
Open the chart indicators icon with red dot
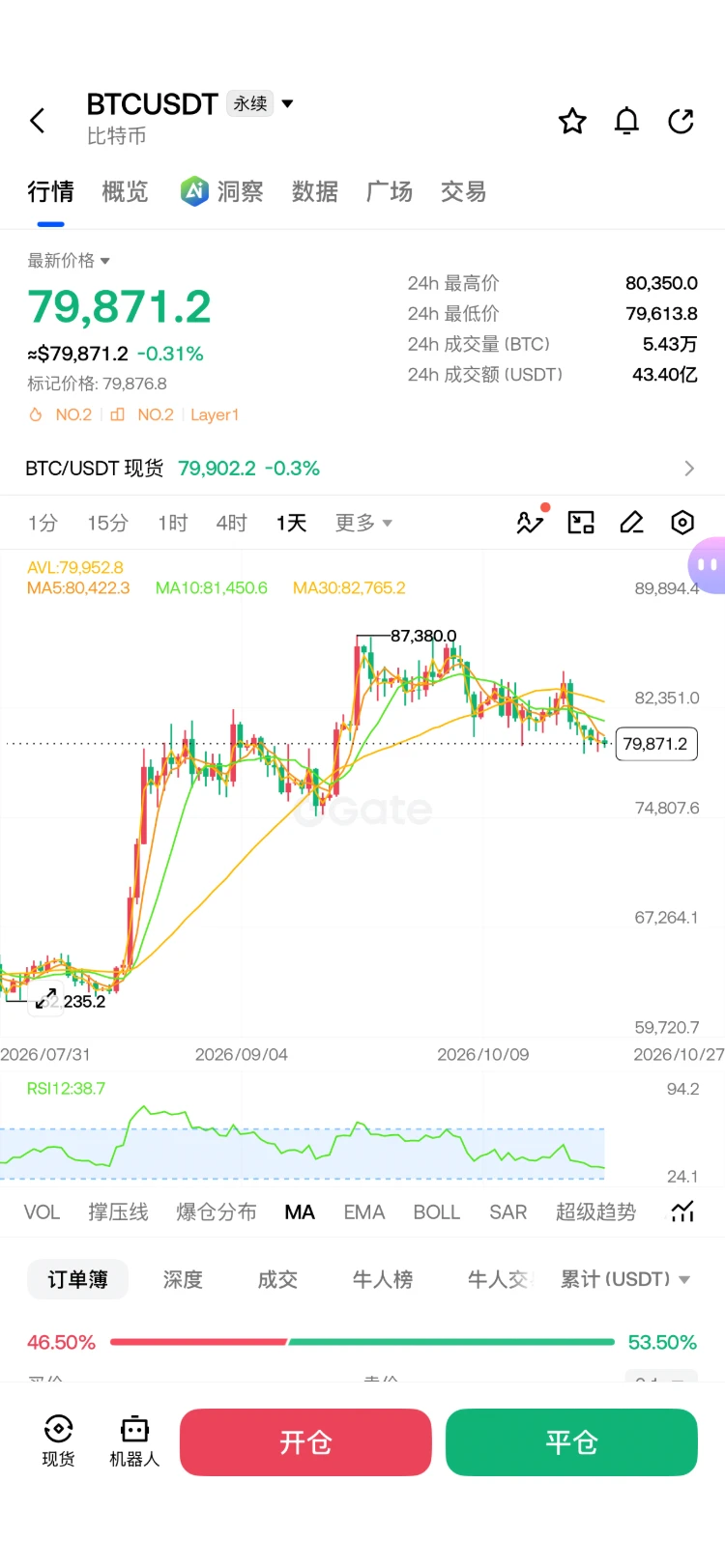click(531, 522)
